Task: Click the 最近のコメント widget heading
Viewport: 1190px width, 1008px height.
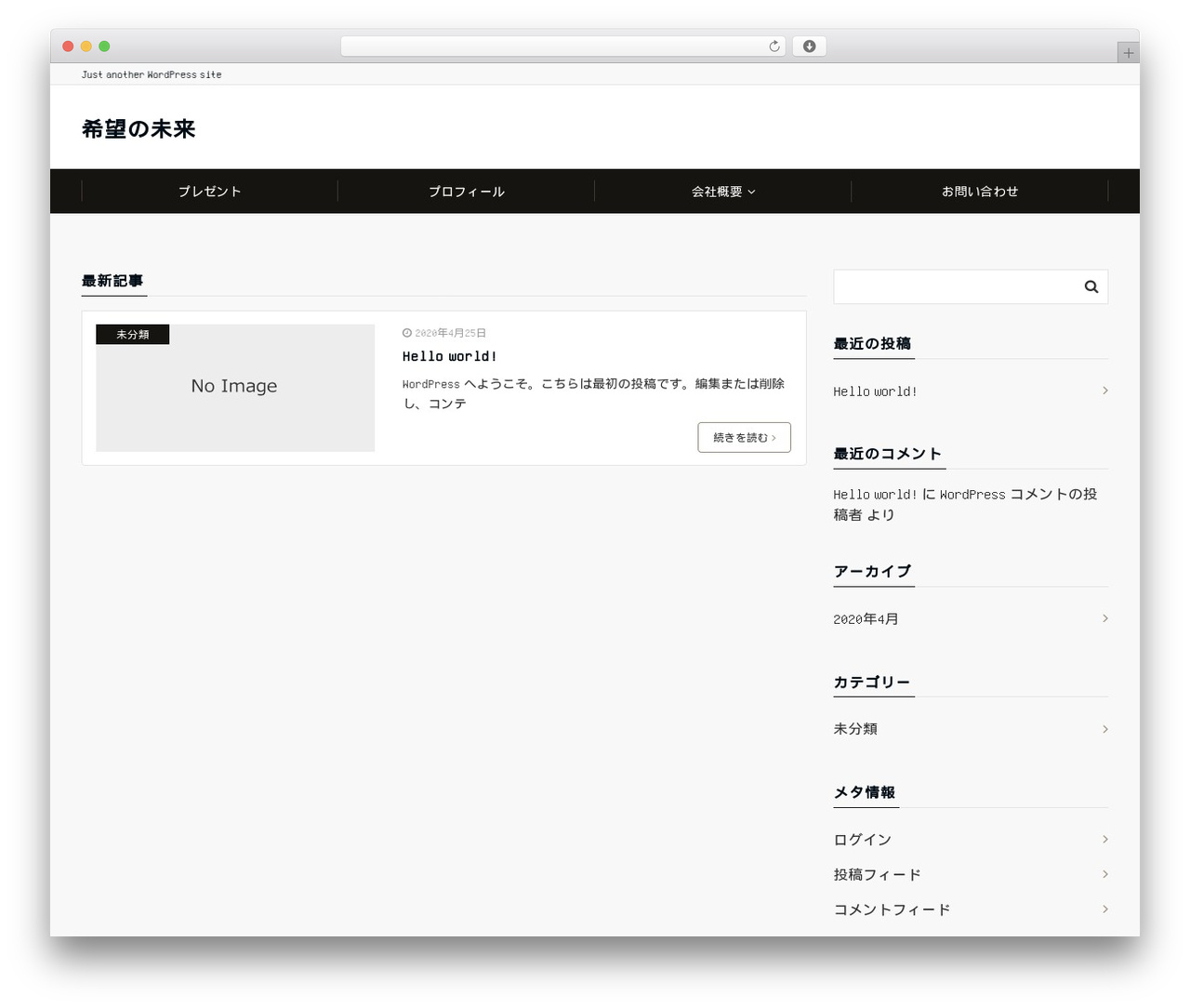Action: click(888, 454)
